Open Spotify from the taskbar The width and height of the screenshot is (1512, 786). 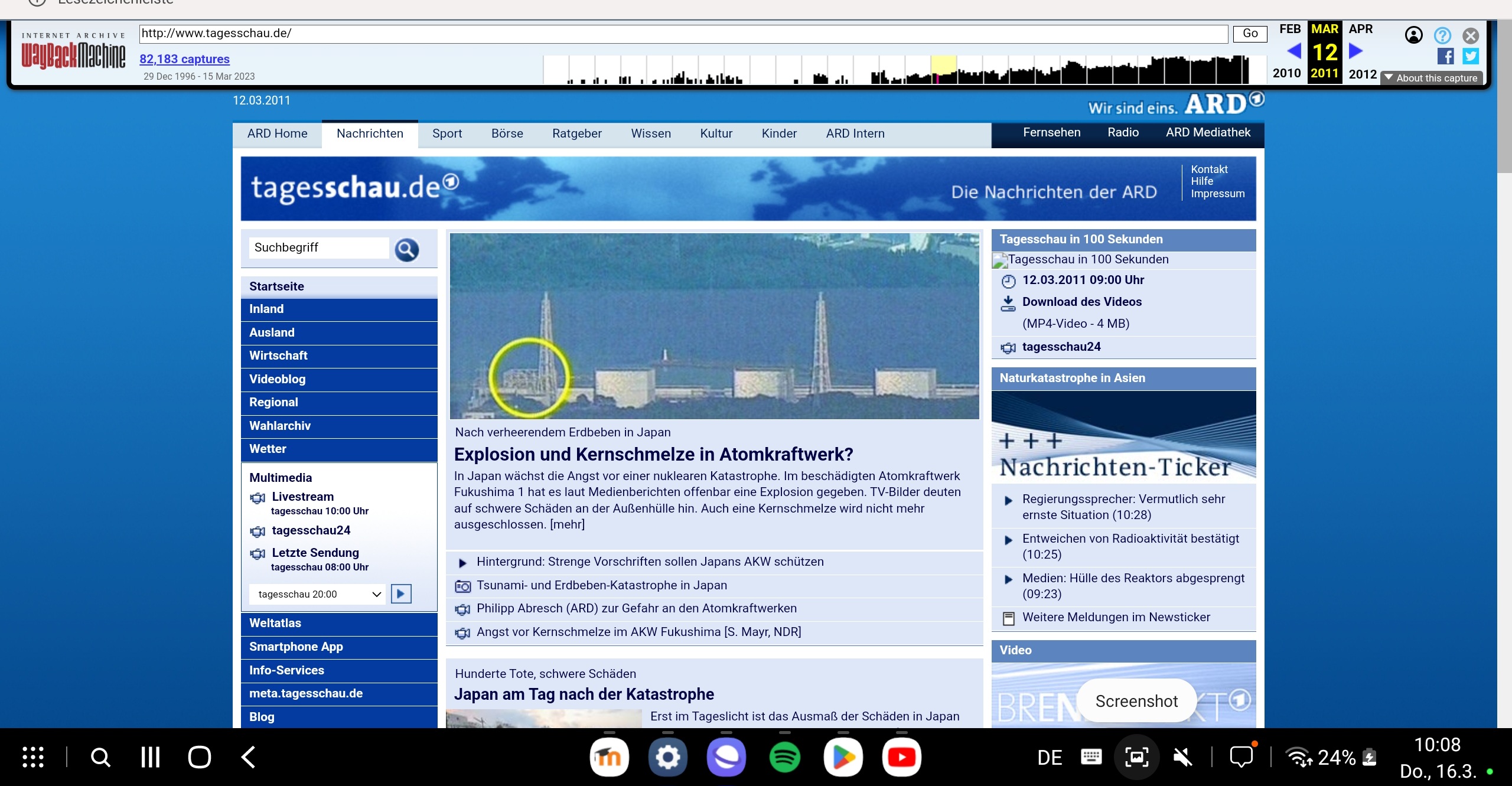[784, 757]
